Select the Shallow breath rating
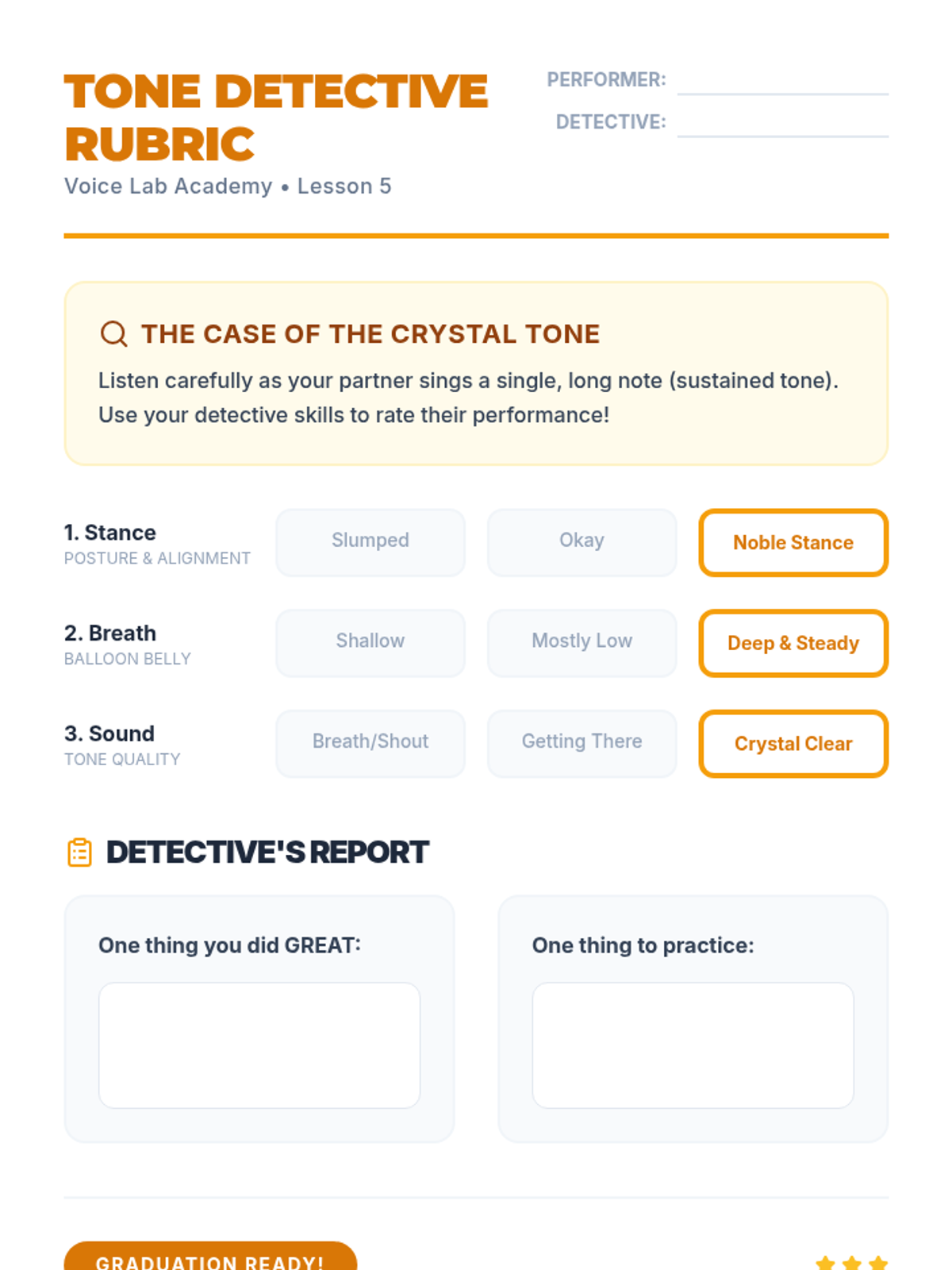 [370, 643]
